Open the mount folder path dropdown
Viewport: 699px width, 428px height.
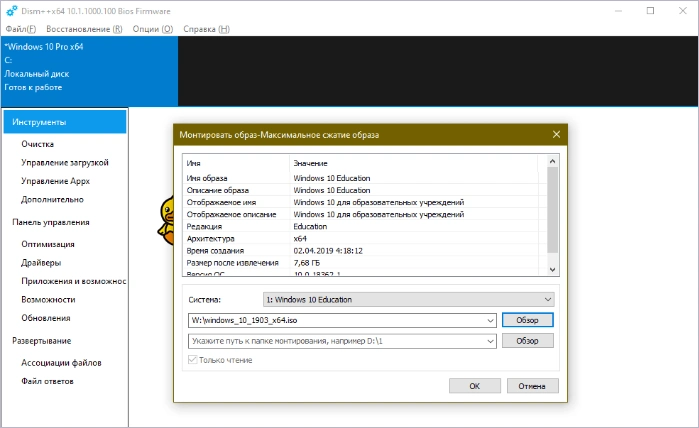[490, 341]
